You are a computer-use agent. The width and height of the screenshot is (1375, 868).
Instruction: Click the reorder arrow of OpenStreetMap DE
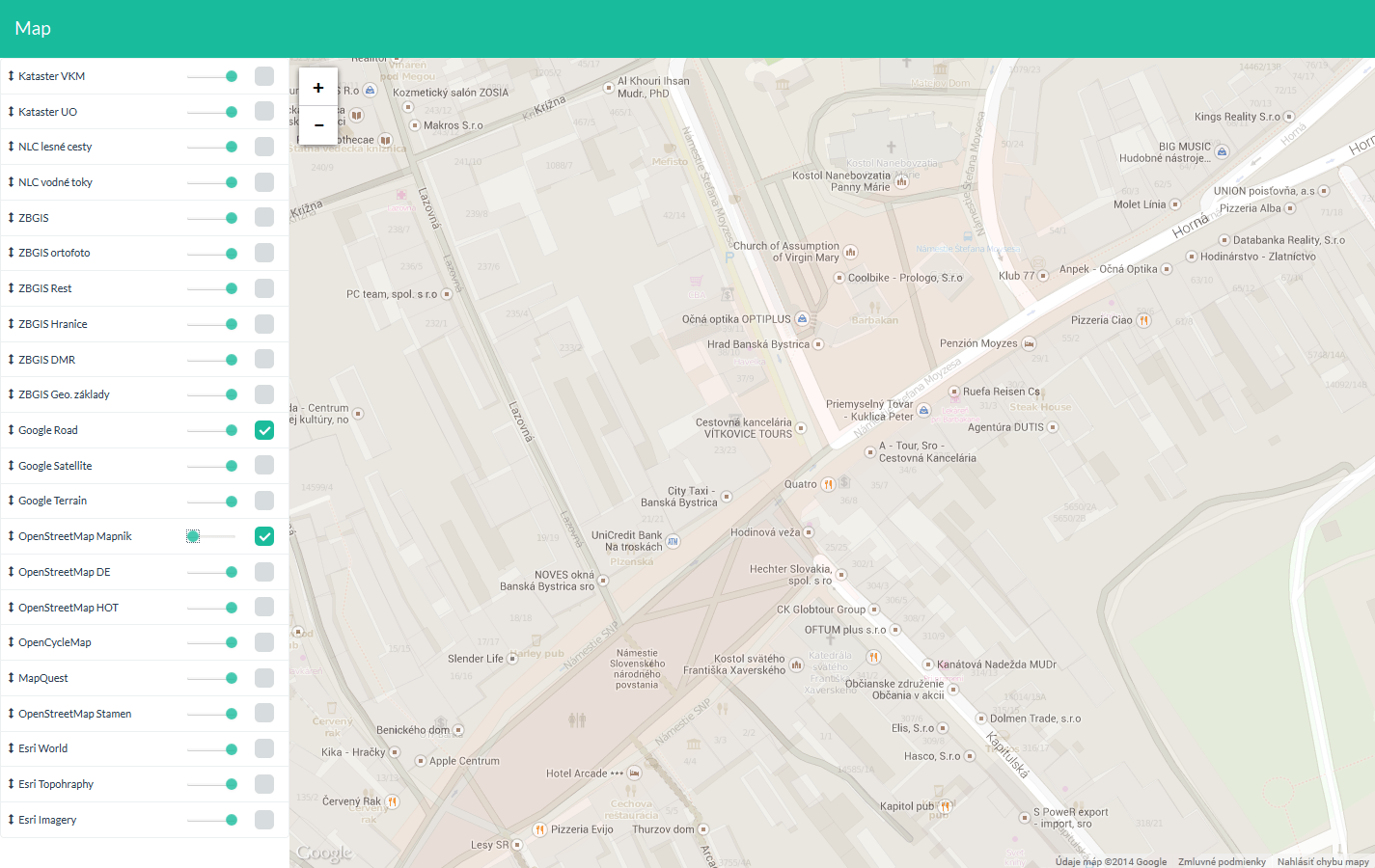(11, 572)
